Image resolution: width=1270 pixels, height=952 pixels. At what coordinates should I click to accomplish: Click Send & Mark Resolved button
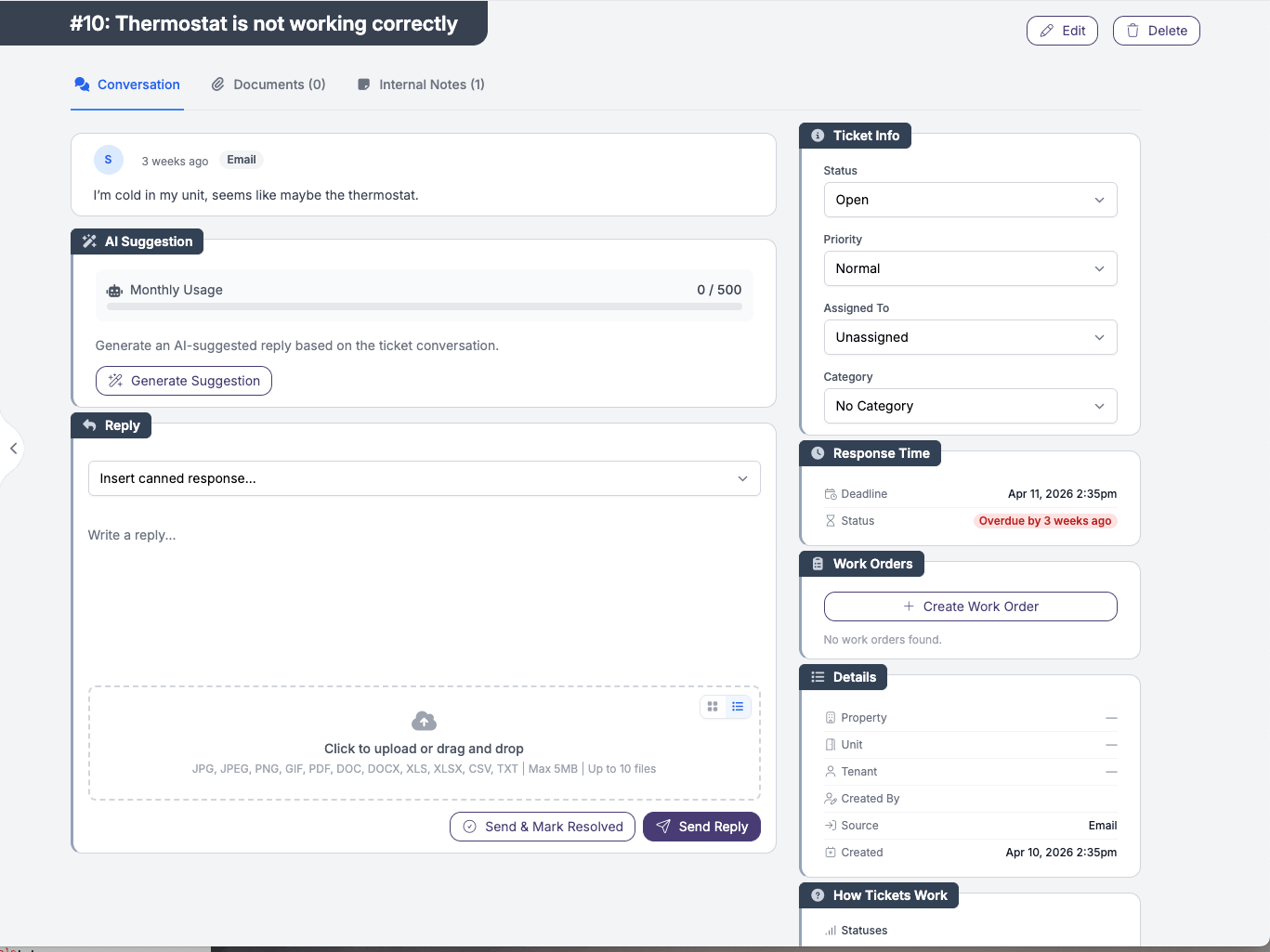[x=543, y=827]
